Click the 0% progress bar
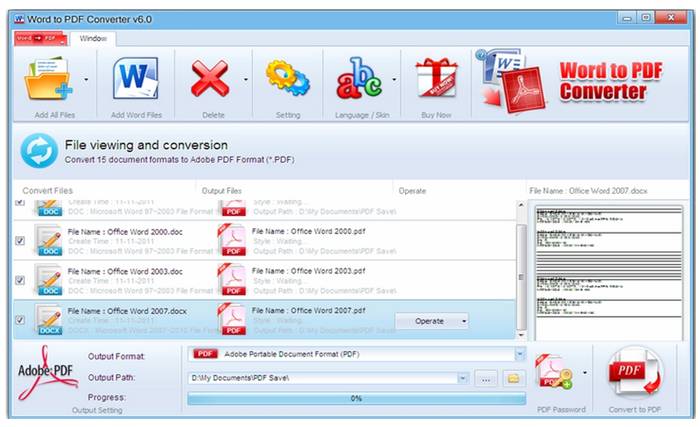Screen dimensions: 700x427 356,398
